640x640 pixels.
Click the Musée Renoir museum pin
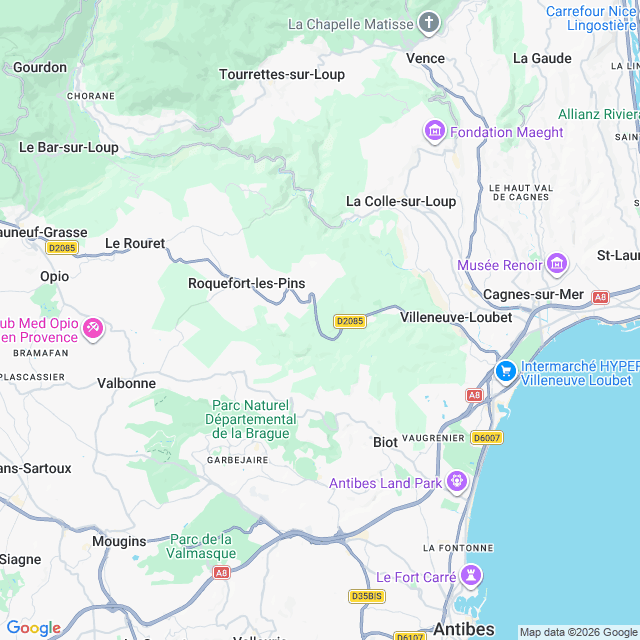click(557, 264)
